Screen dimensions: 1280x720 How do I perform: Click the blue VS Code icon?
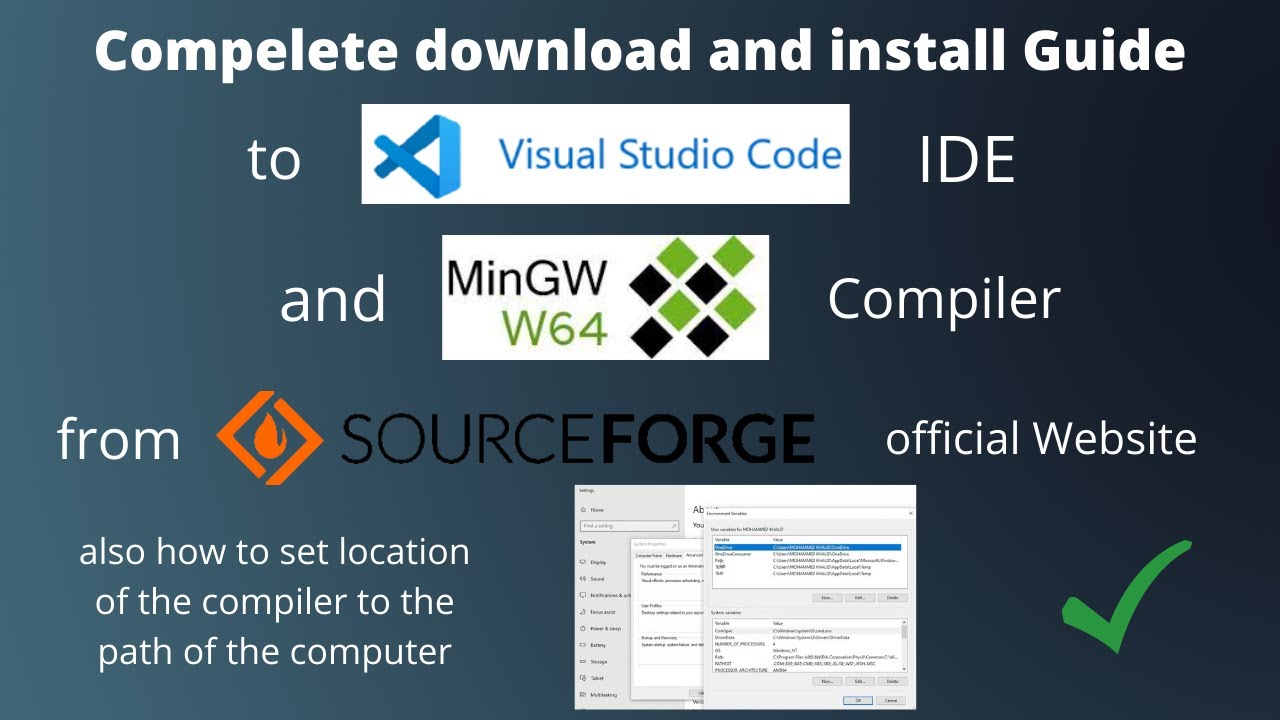click(x=416, y=155)
